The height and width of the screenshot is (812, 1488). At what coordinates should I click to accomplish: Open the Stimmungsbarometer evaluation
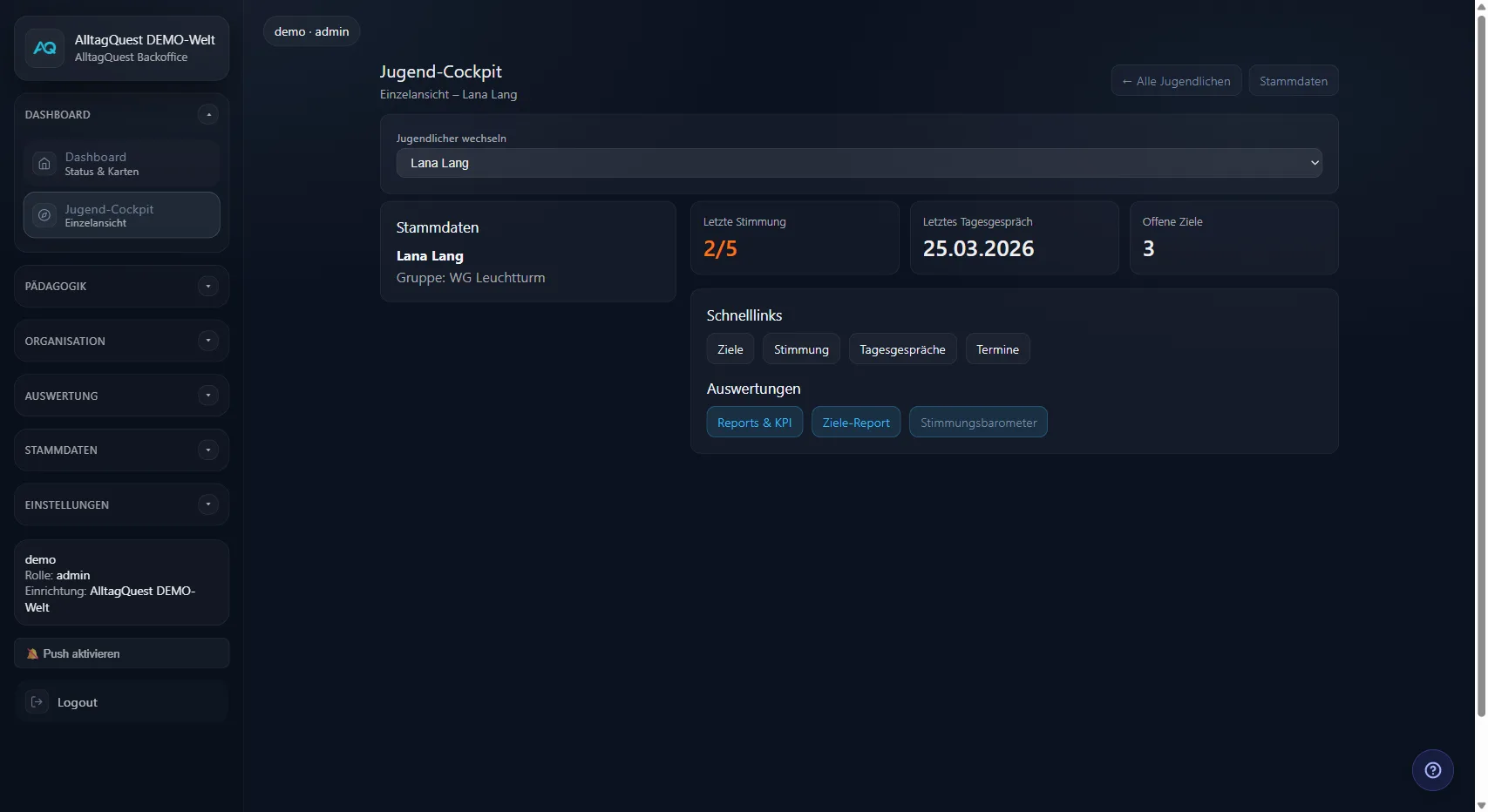tap(978, 423)
